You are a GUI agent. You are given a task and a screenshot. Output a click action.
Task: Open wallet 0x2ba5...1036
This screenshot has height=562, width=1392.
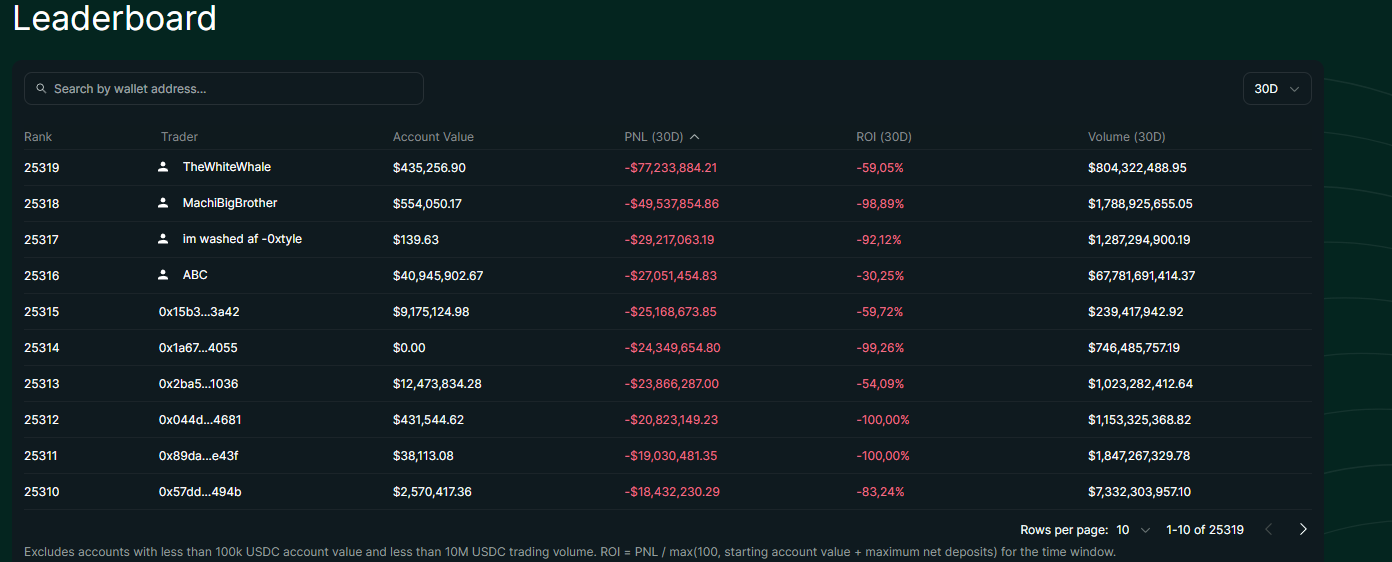tap(198, 384)
